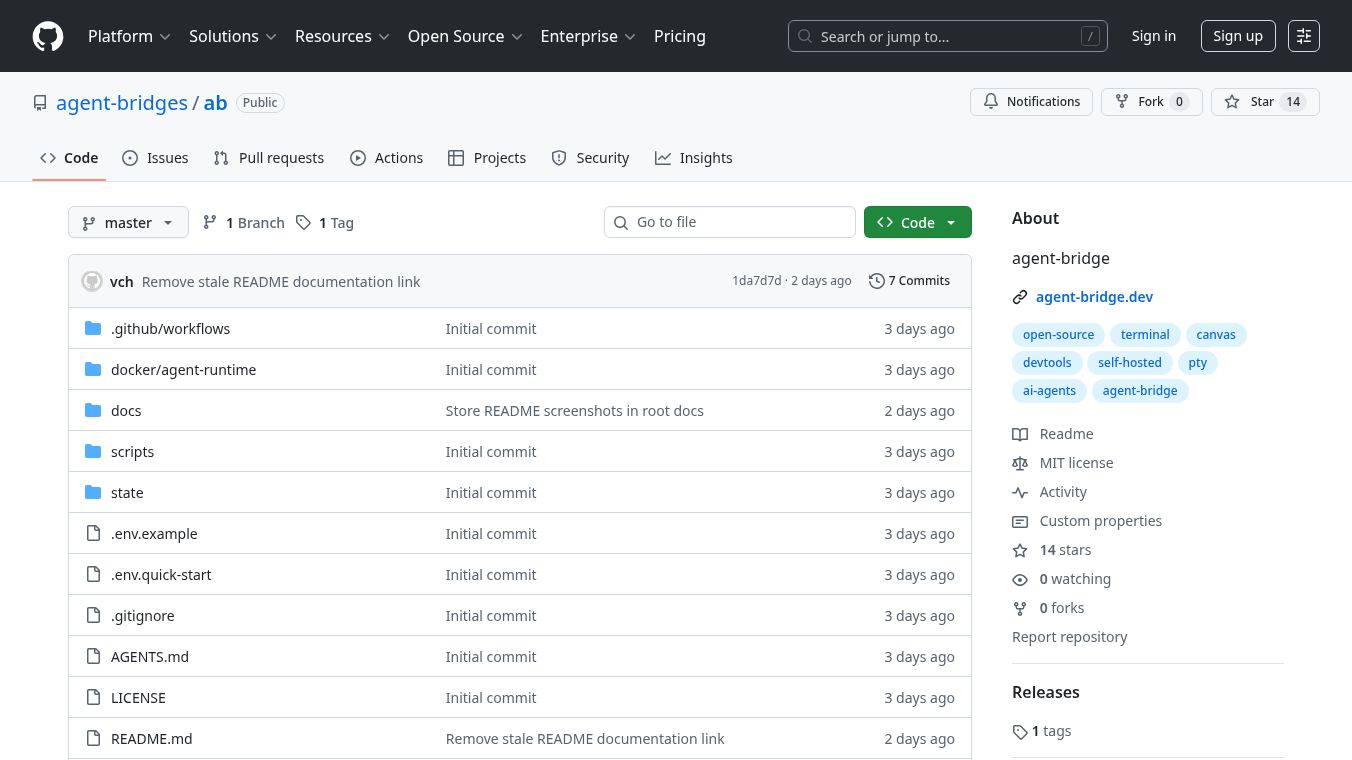Click the vch author avatar
This screenshot has width=1352, height=760.
coord(92,281)
